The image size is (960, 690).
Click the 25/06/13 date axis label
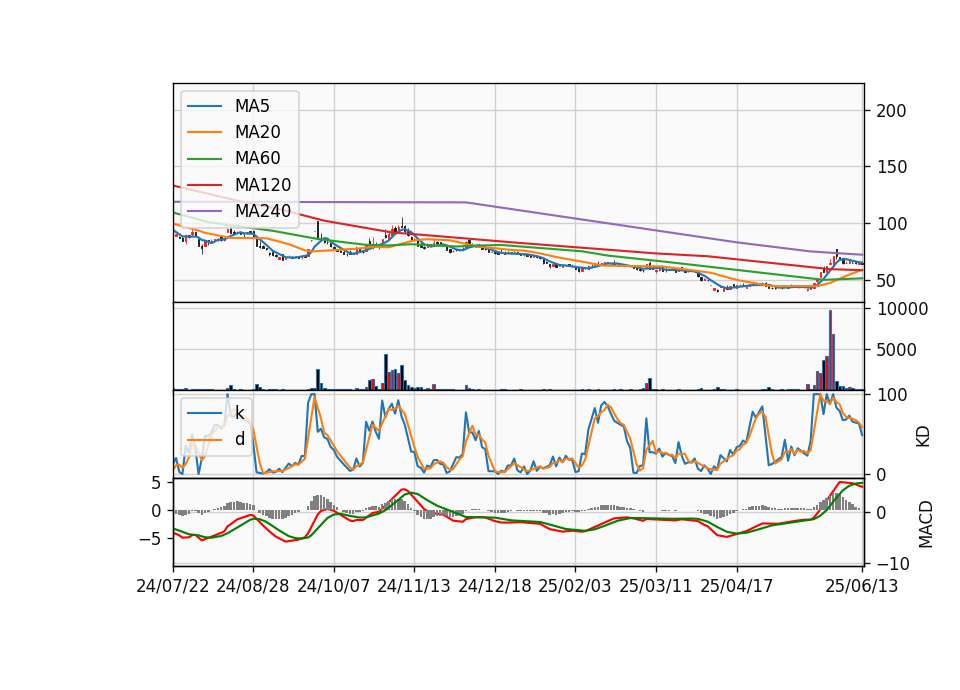click(x=862, y=586)
